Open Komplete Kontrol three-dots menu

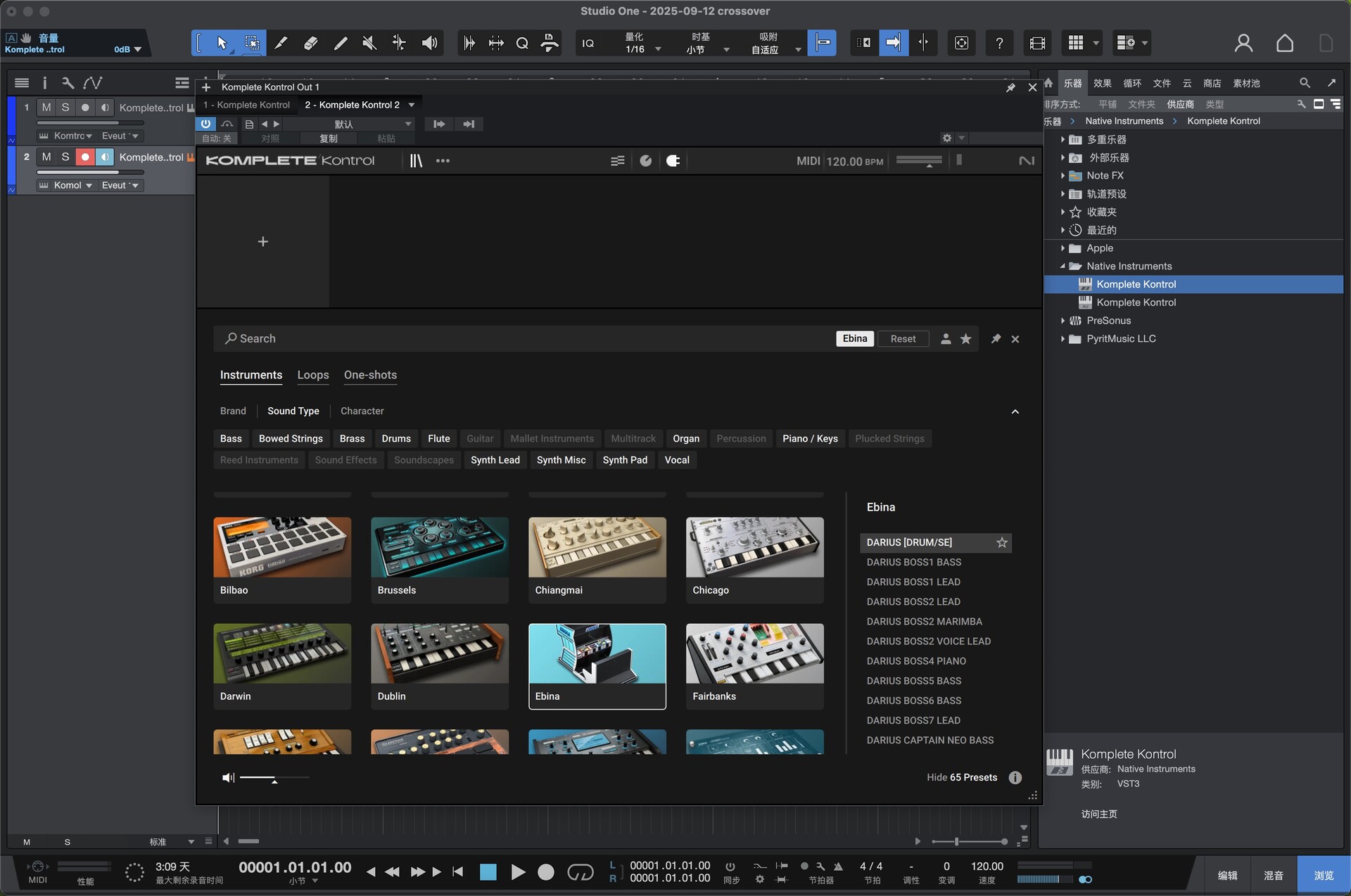click(x=443, y=161)
